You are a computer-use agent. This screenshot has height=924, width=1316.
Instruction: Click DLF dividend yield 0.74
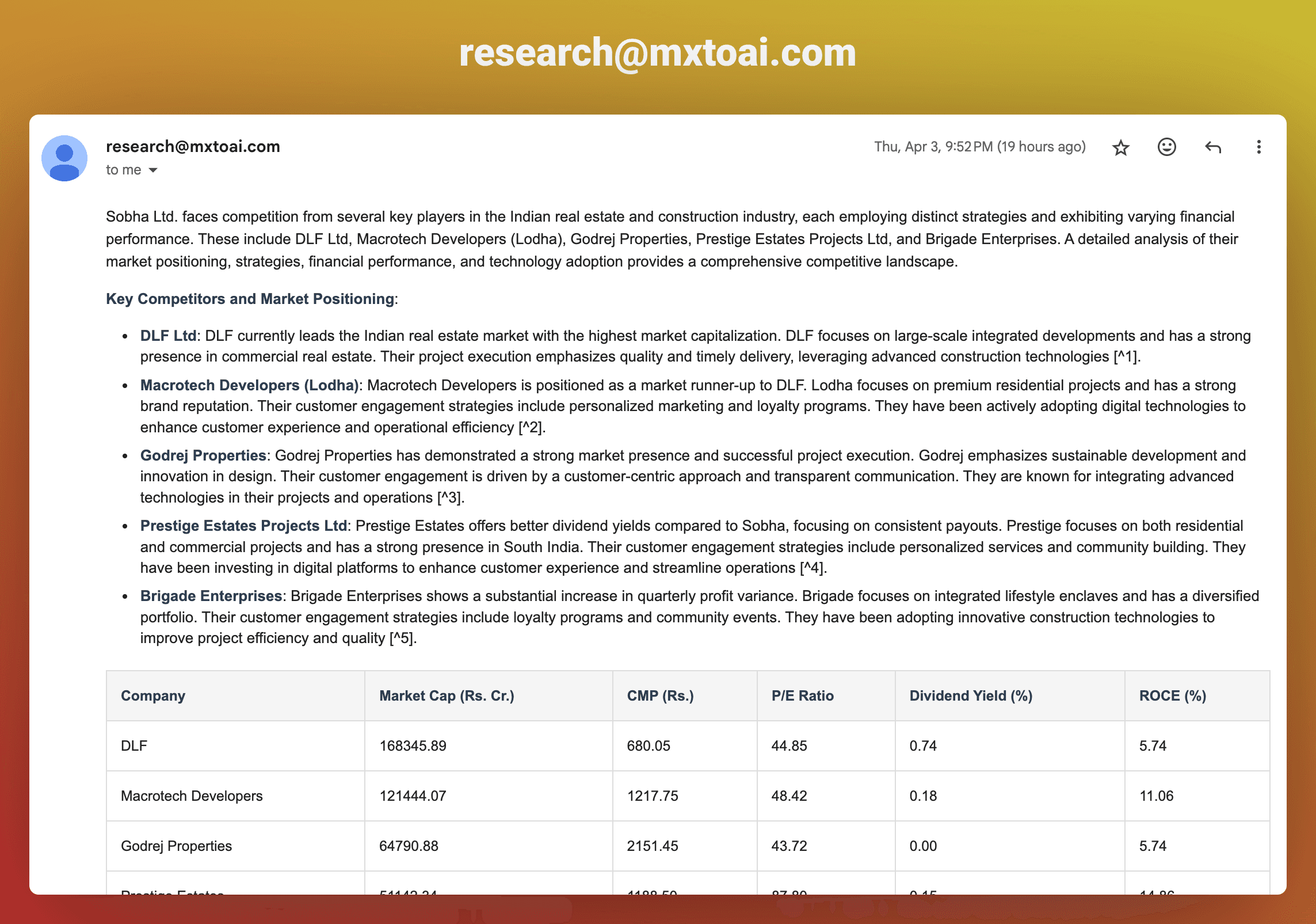(x=923, y=746)
